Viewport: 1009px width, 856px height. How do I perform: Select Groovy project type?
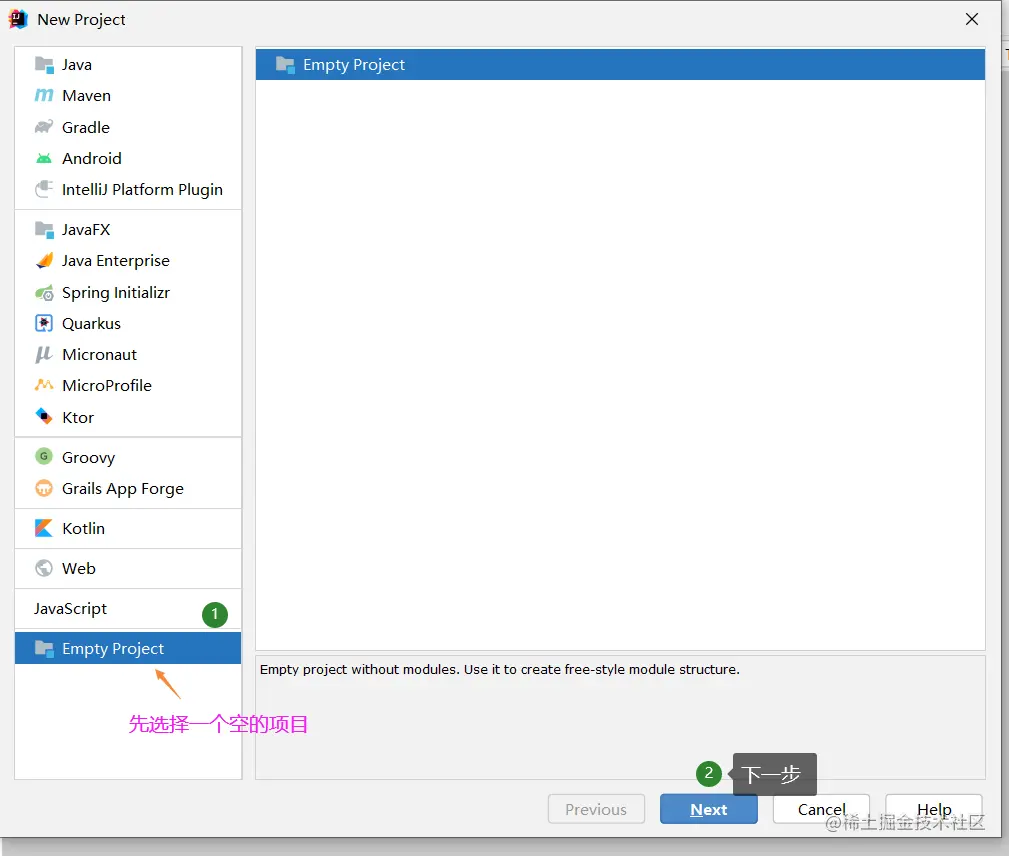128,457
